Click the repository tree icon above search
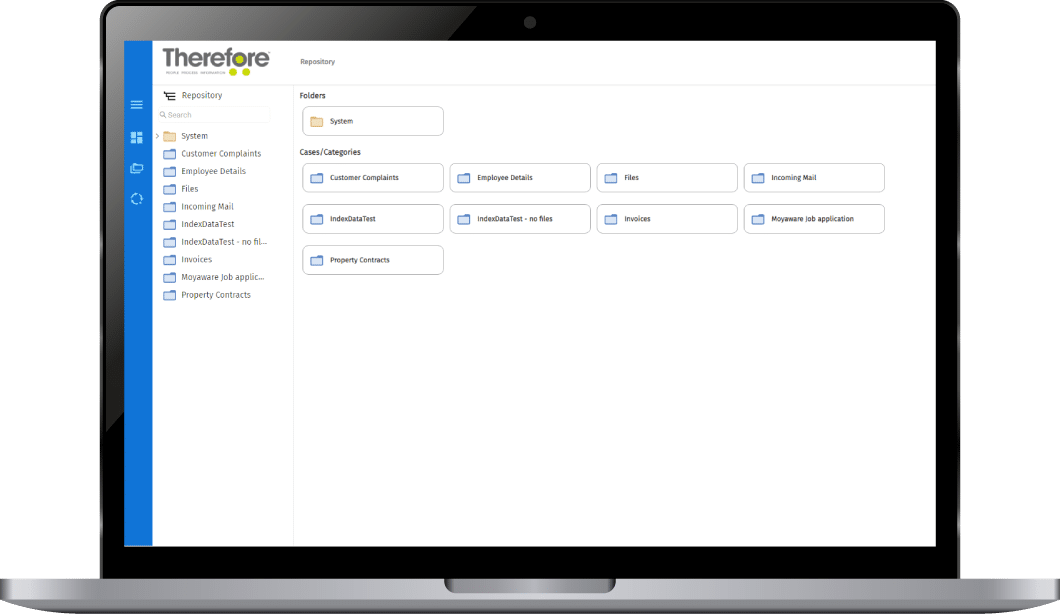This screenshot has width=1060, height=614. coord(169,96)
